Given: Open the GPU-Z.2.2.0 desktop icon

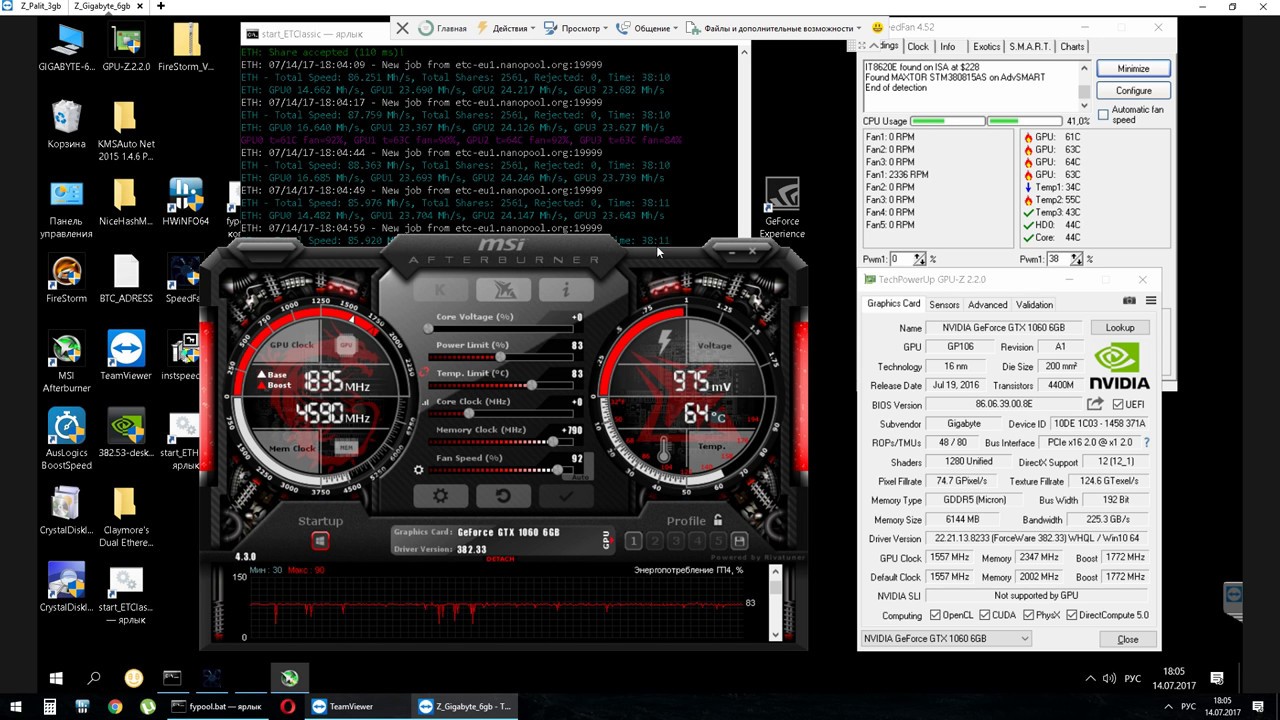Looking at the screenshot, I should pos(126,48).
